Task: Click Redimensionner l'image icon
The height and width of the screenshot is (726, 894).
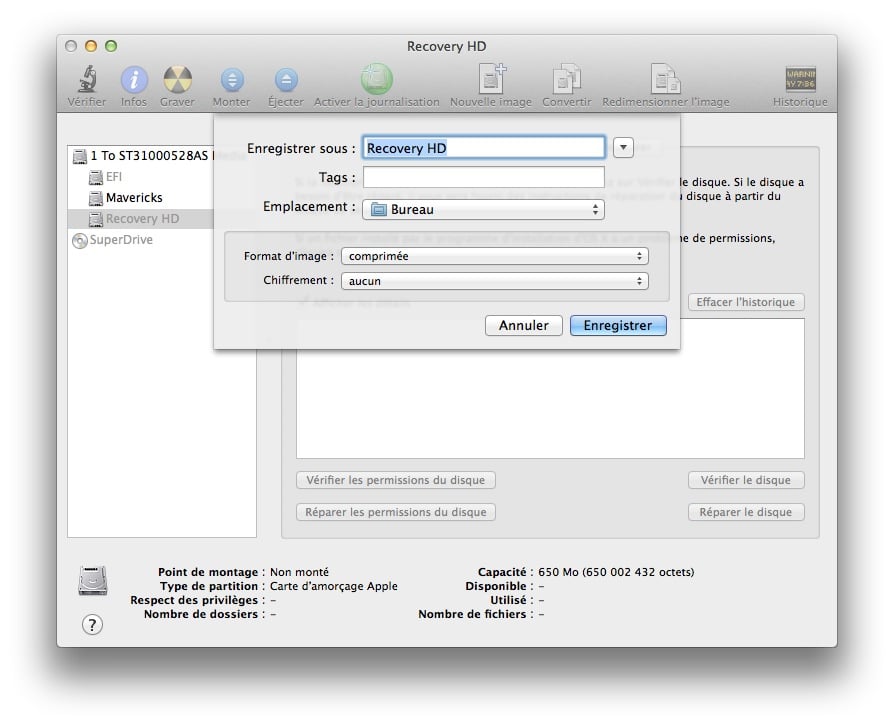Action: [665, 80]
